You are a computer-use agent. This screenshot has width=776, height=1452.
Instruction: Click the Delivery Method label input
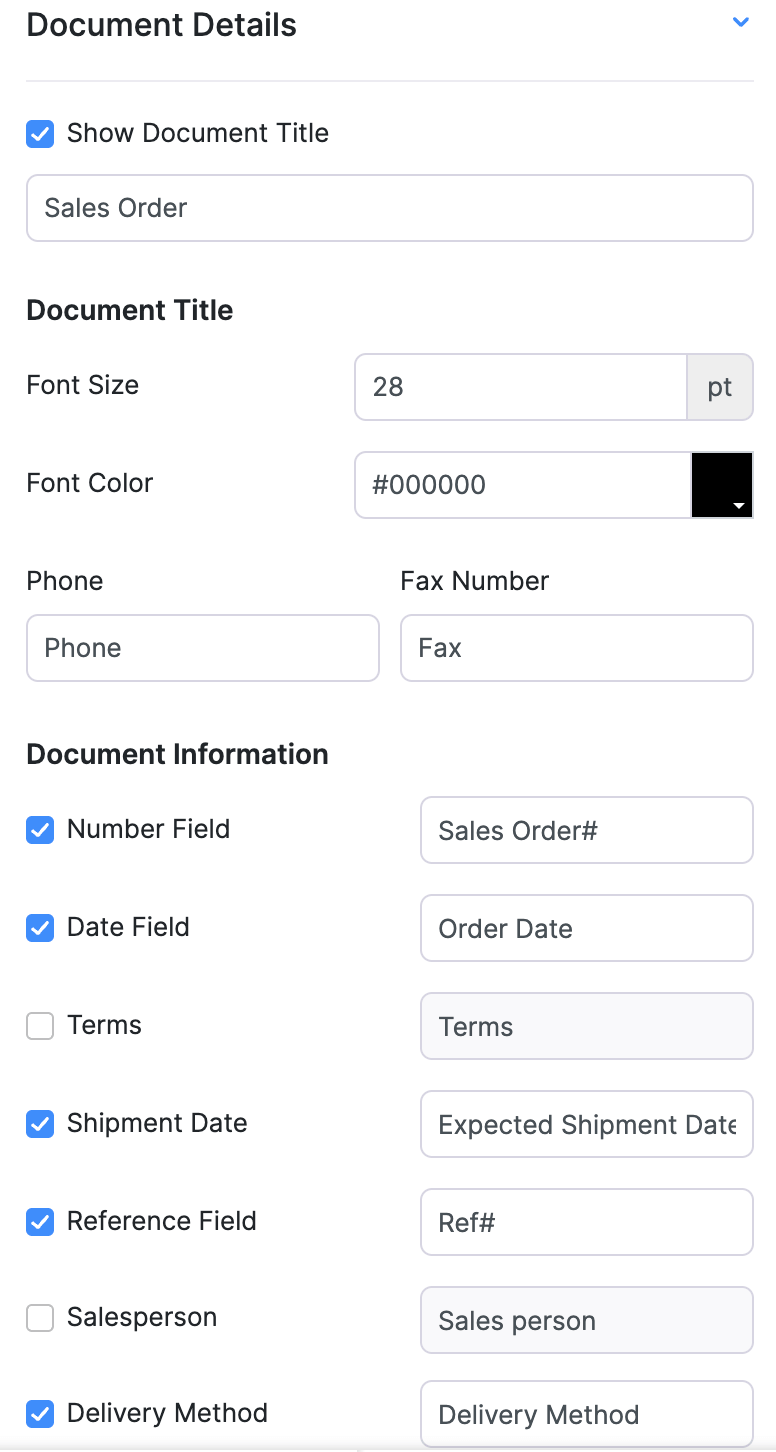point(586,1414)
